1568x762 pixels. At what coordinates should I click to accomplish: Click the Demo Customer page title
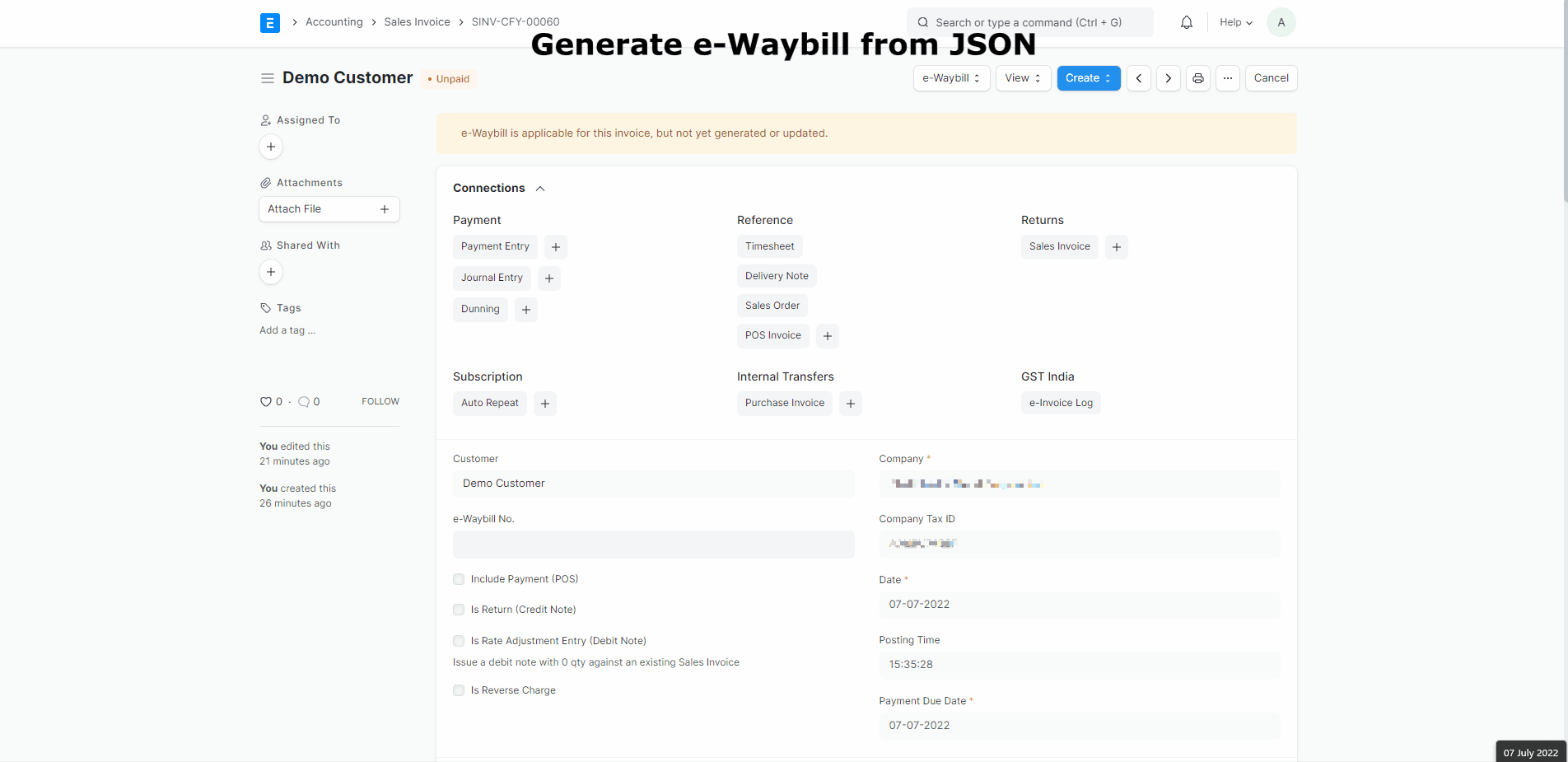click(x=348, y=77)
